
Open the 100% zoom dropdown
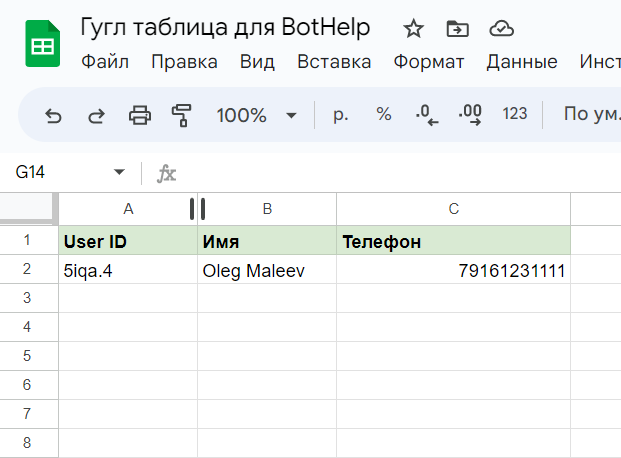[x=257, y=115]
